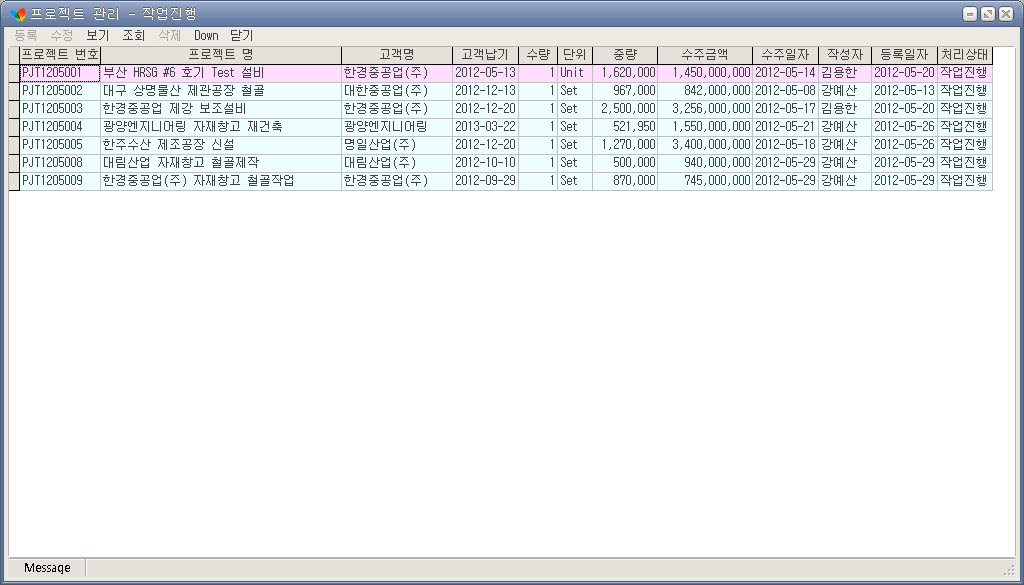Click the 수량 column header
The width and height of the screenshot is (1024, 585).
coord(538,55)
